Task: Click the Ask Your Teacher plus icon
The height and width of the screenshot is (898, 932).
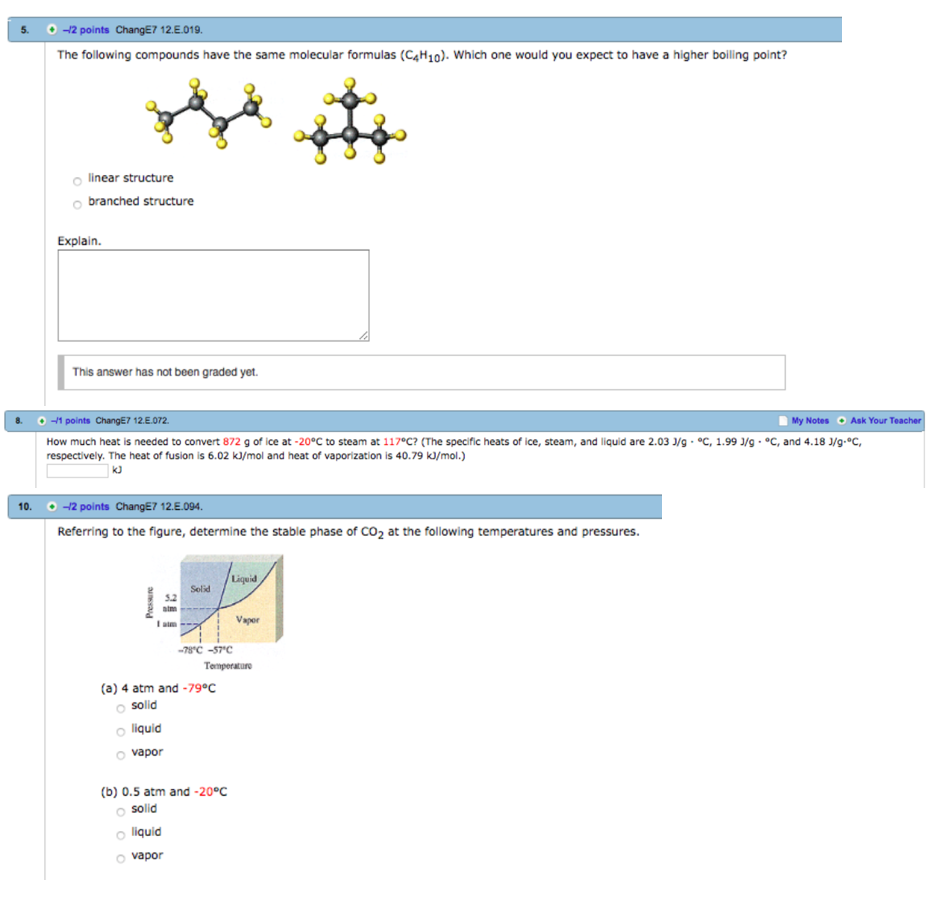Action: coord(843,421)
